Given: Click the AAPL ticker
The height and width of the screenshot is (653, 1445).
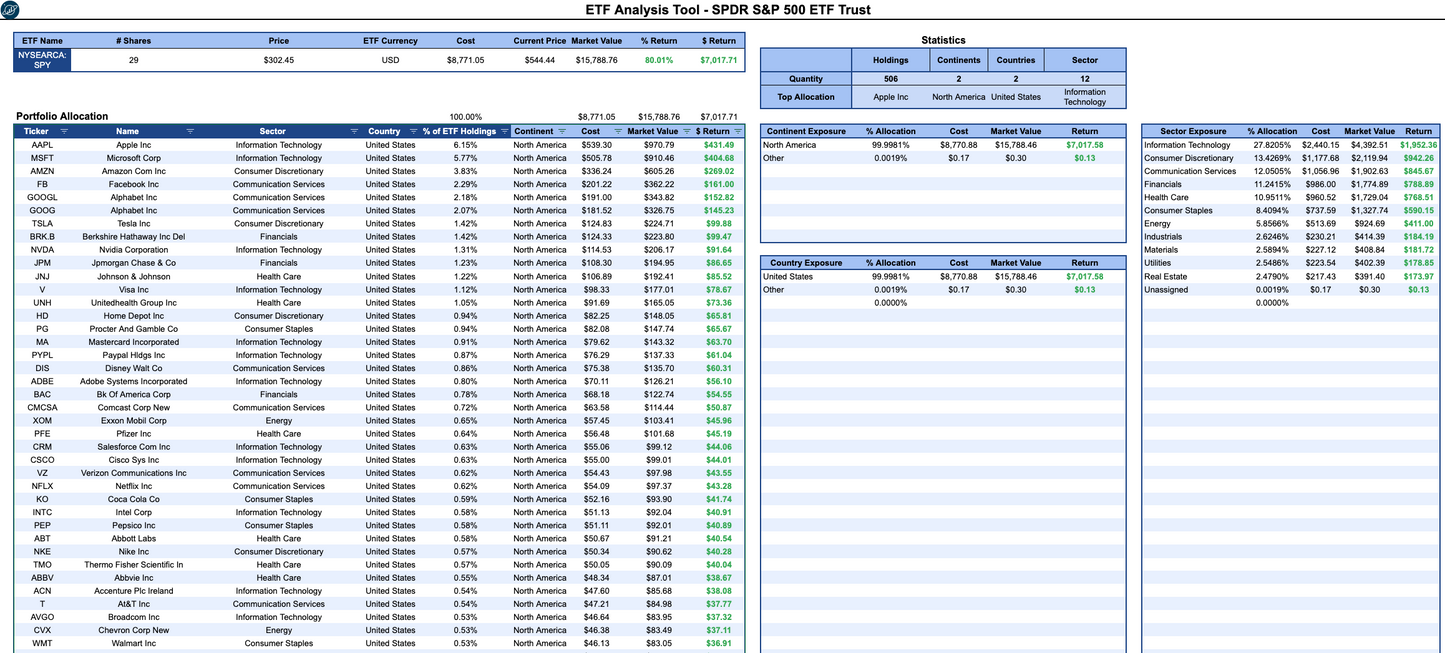Looking at the screenshot, I should click(x=42, y=144).
